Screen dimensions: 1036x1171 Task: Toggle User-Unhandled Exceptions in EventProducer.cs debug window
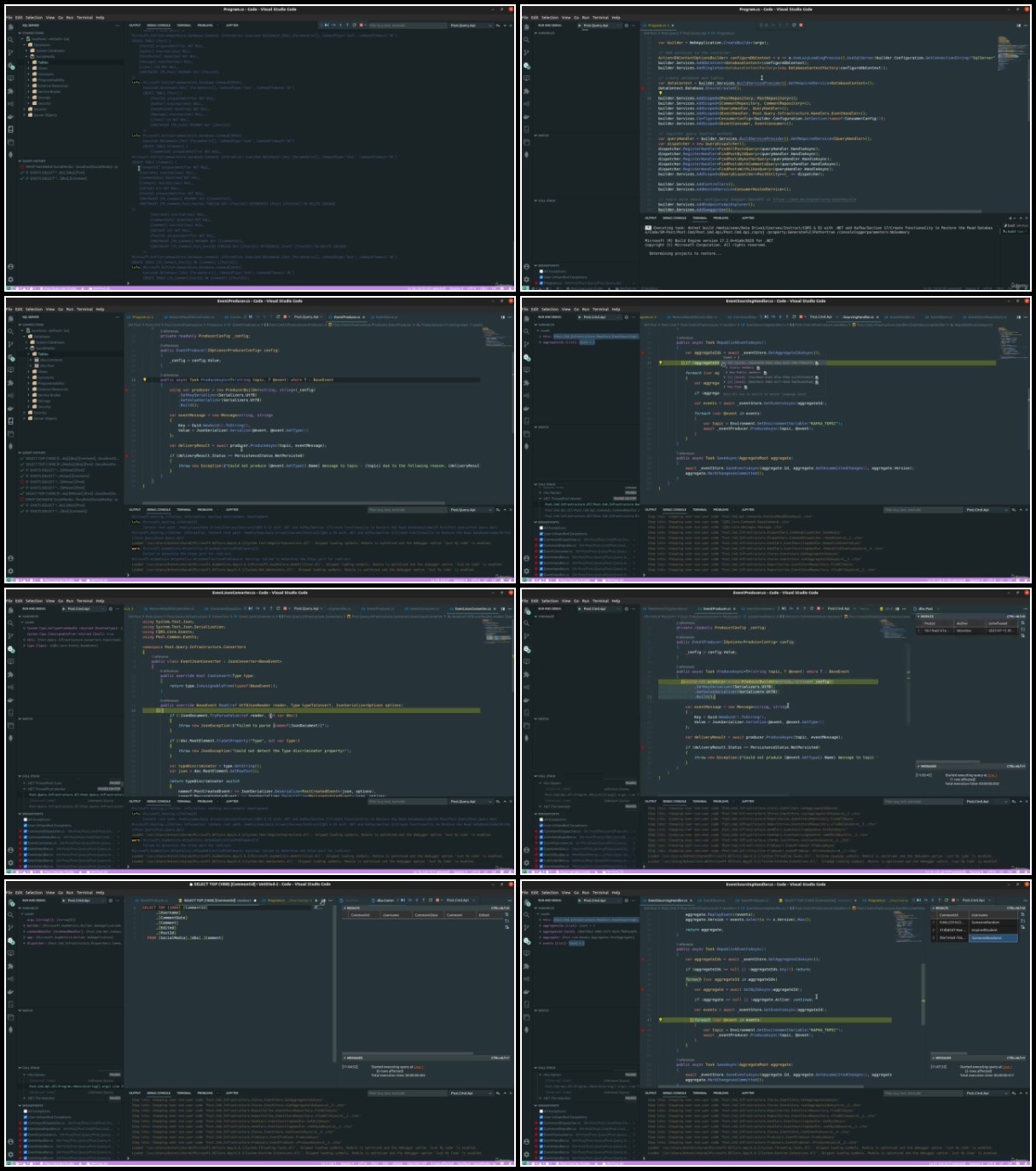point(541,826)
